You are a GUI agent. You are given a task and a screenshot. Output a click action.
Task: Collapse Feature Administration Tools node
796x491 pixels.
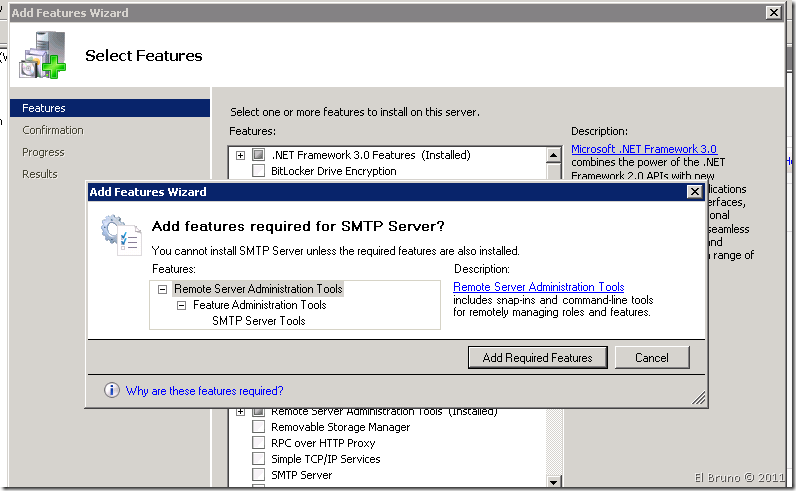pyautogui.click(x=181, y=305)
